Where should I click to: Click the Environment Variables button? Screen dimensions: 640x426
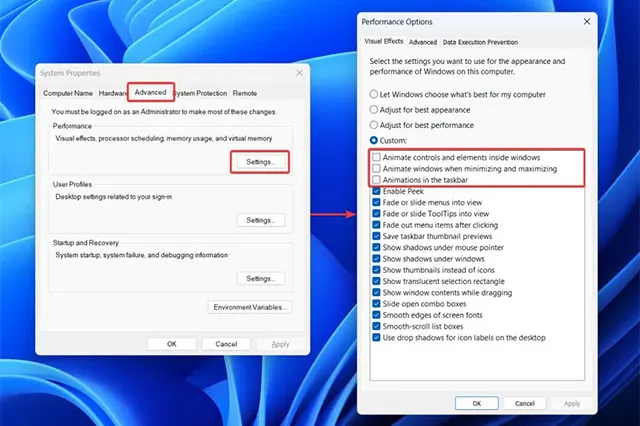click(x=250, y=307)
